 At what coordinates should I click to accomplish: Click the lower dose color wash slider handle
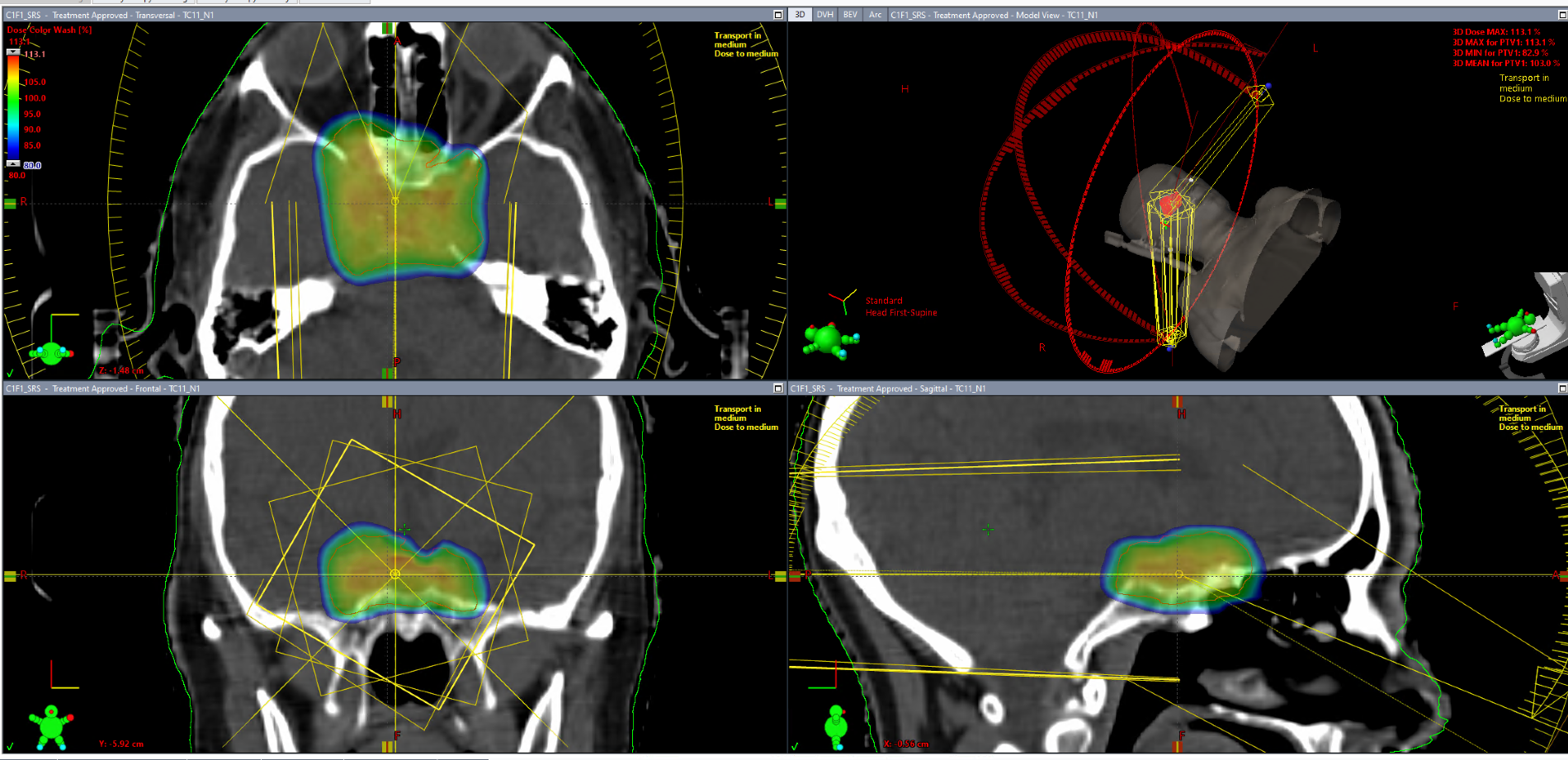point(13,163)
